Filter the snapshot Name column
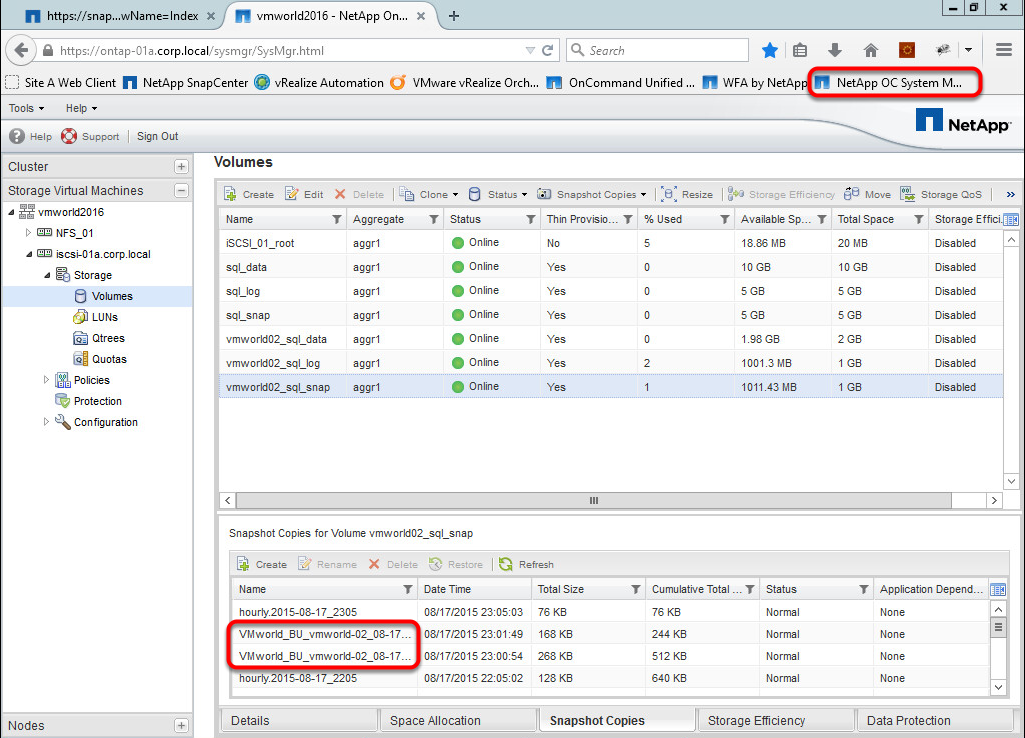This screenshot has height=738, width=1025. coord(408,590)
